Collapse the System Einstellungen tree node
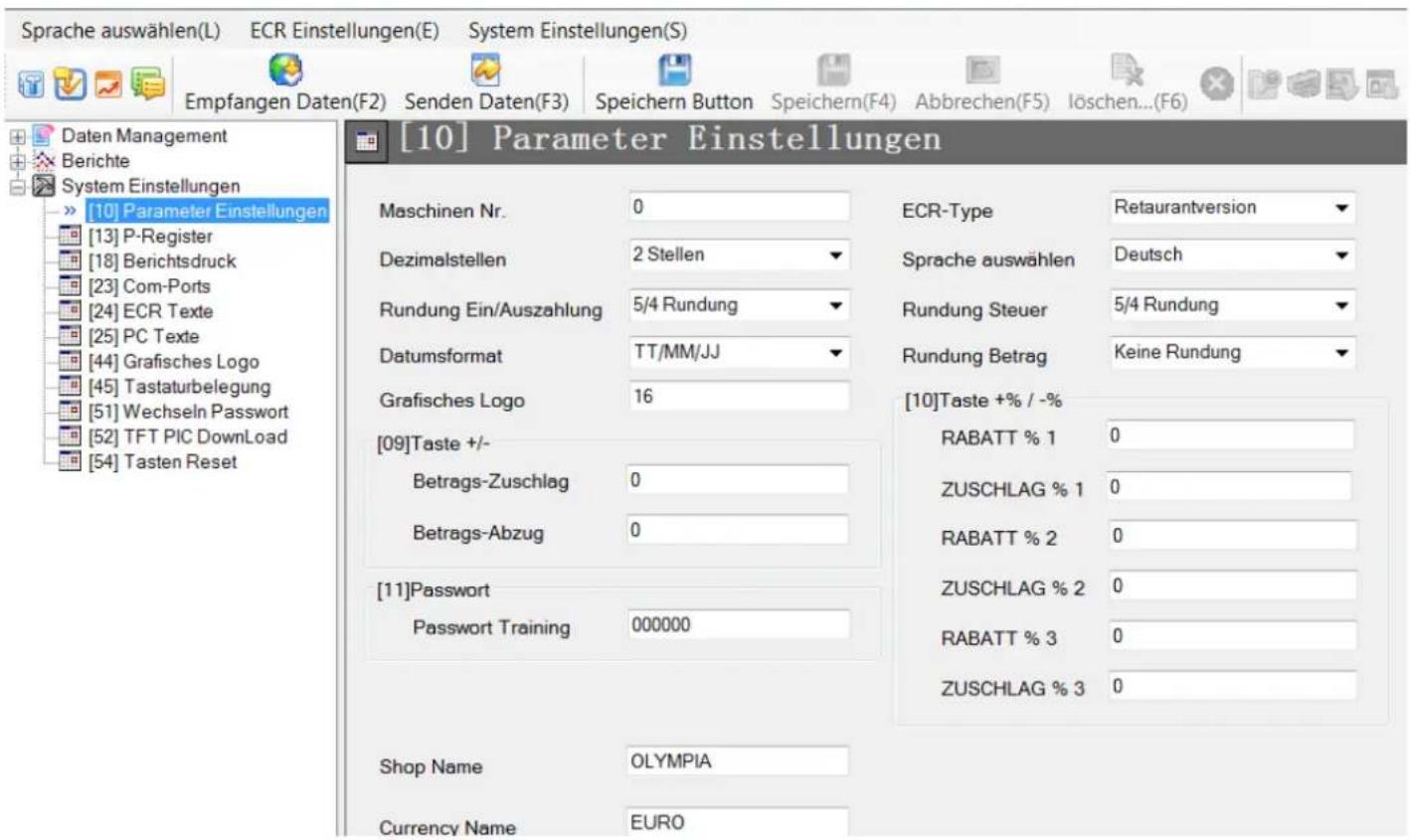 (x=15, y=186)
